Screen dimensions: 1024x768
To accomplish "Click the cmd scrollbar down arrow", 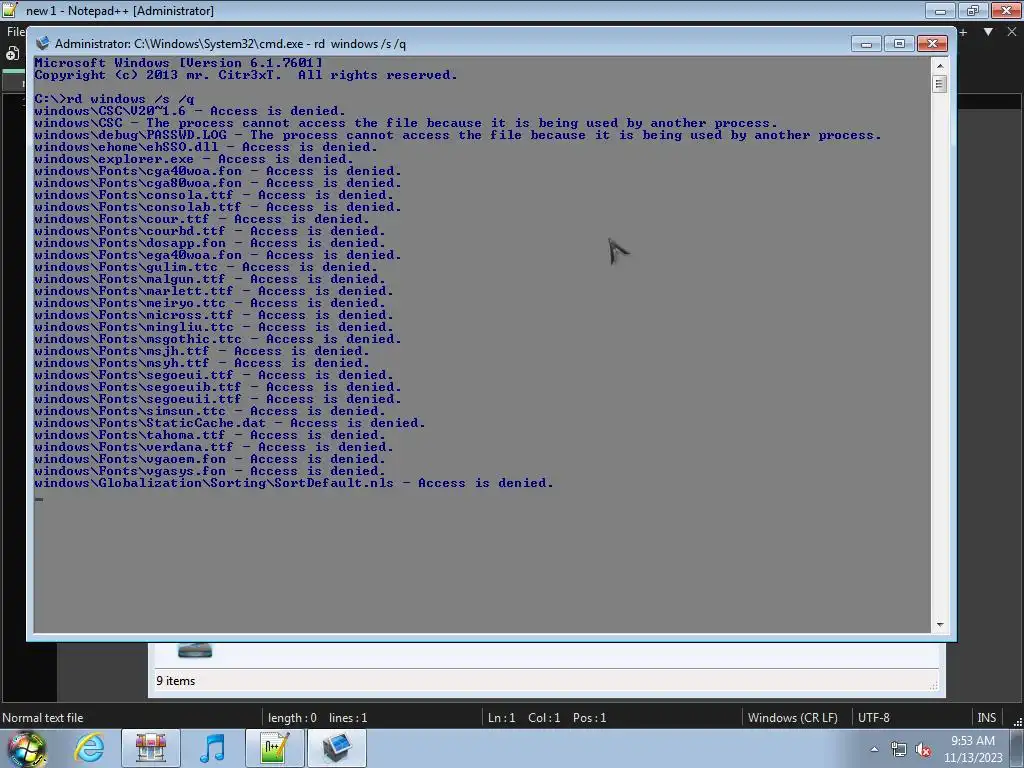I will [940, 625].
